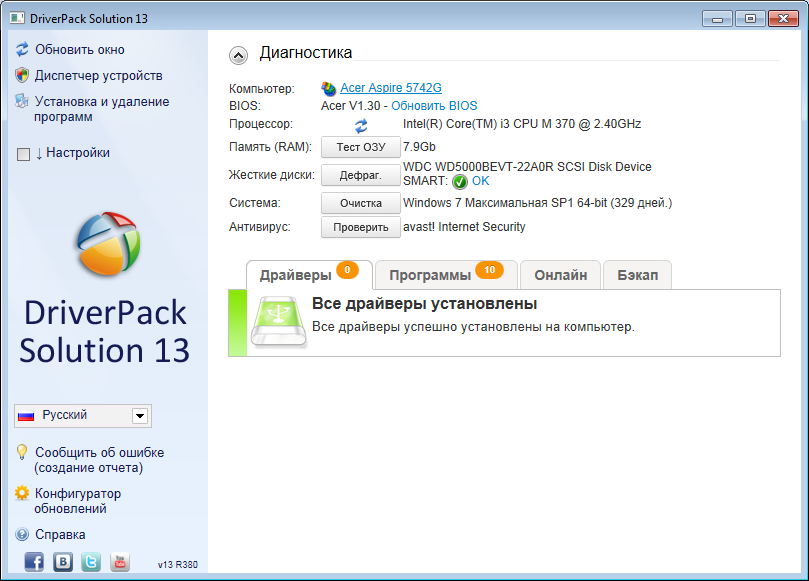Open the Facebook social icon
Viewport: 809px width, 581px height.
34,561
